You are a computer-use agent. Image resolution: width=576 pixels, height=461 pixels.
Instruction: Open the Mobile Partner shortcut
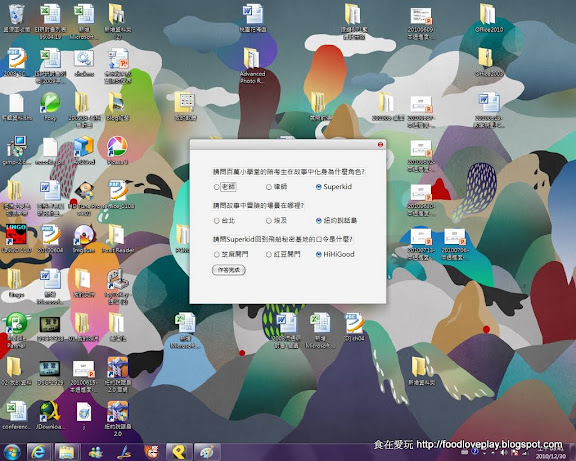coord(16,330)
